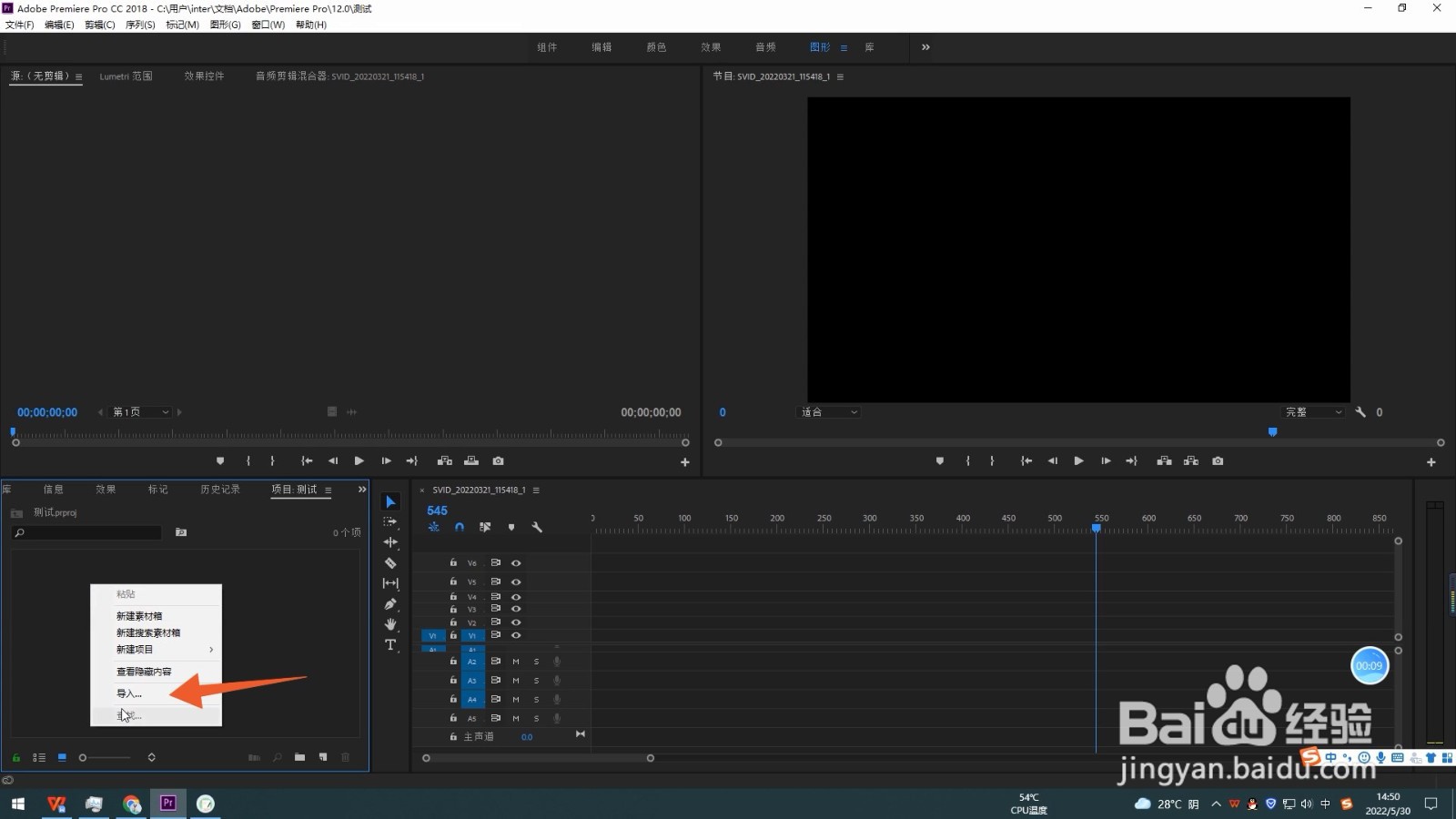Open the Lumetri 范围 panel tab
The height and width of the screenshot is (819, 1456).
[x=126, y=76]
